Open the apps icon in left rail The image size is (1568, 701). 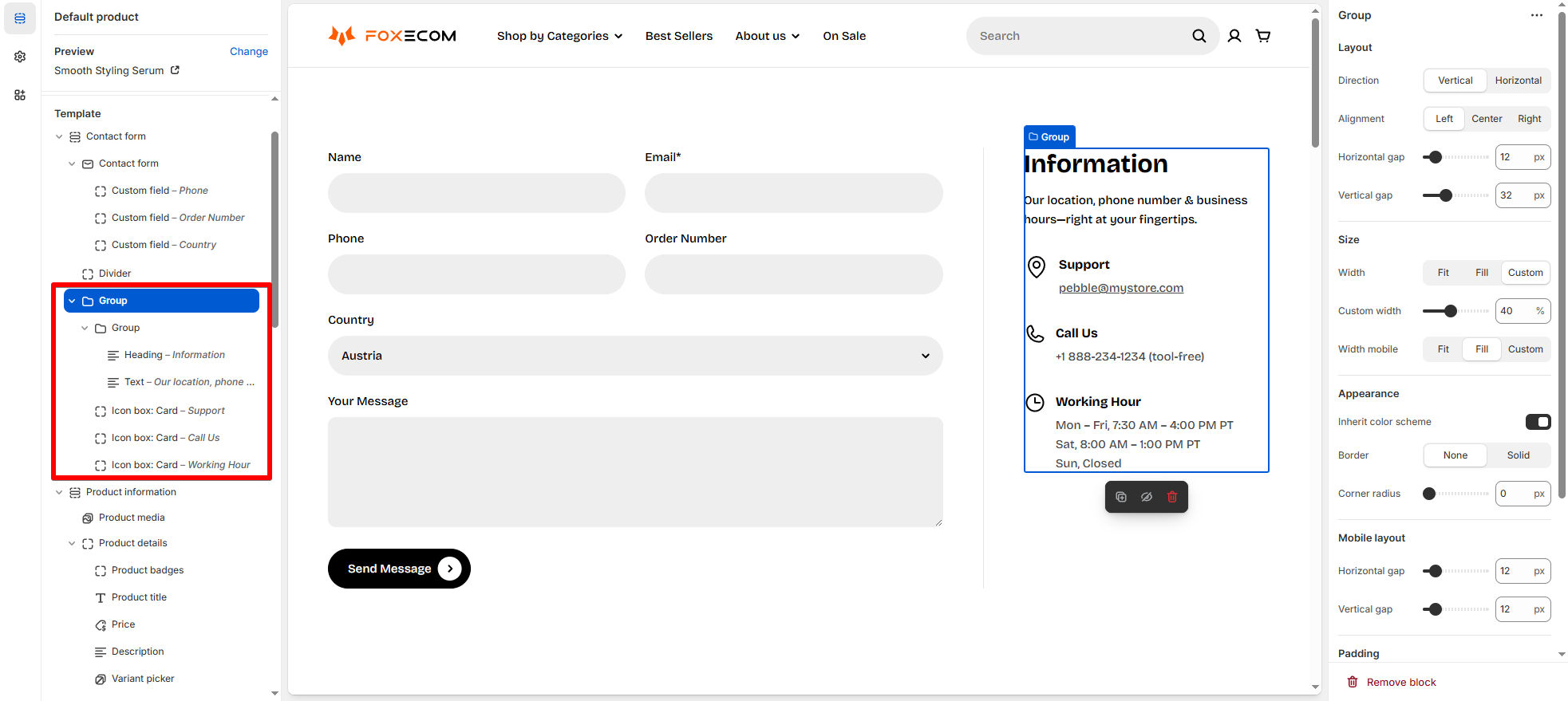point(20,95)
